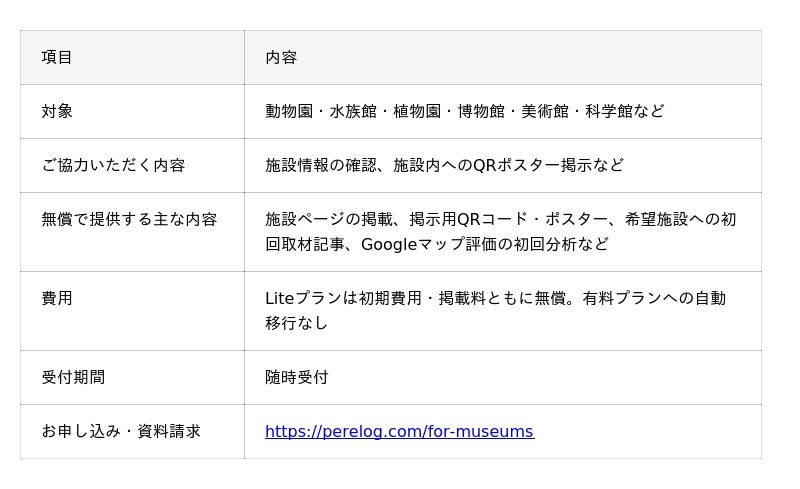Viewport: 800px width, 489px height.
Task: Click the Googleマップ評価の初回分析 text line
Action: (x=437, y=244)
